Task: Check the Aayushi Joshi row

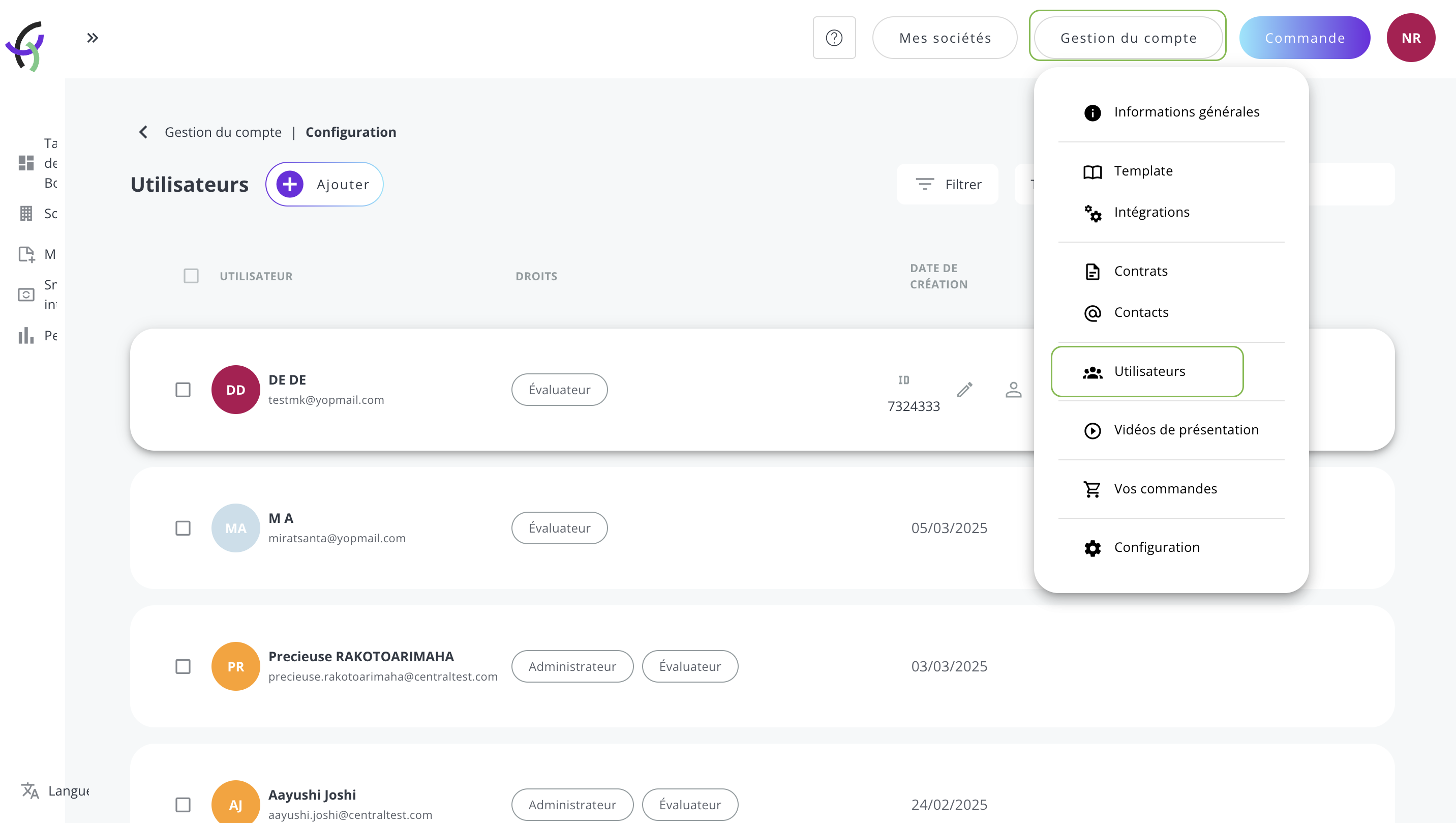Action: click(x=183, y=805)
